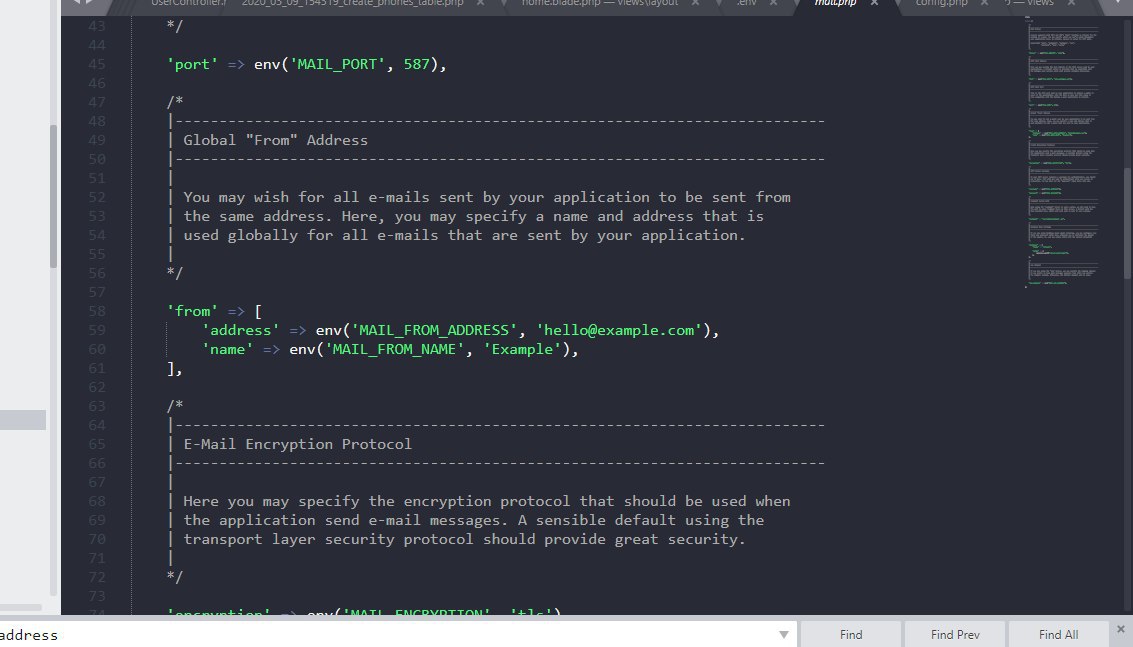Click the Find button
This screenshot has width=1133, height=647.
851,635
